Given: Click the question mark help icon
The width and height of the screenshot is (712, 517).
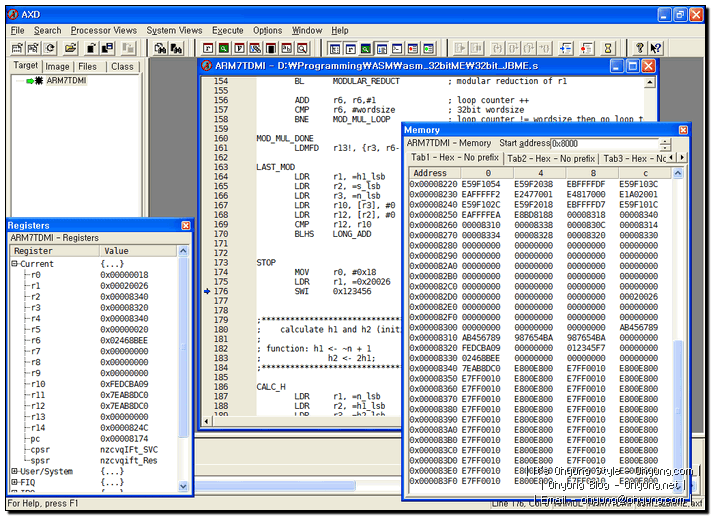Looking at the screenshot, I should point(640,48).
